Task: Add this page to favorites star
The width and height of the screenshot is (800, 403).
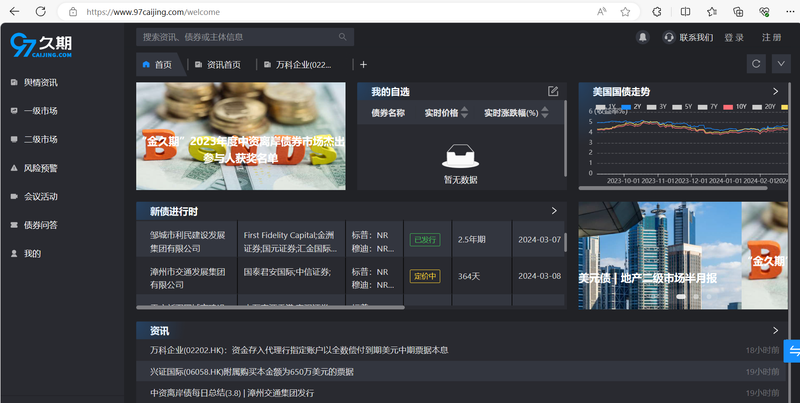Action: click(x=625, y=12)
